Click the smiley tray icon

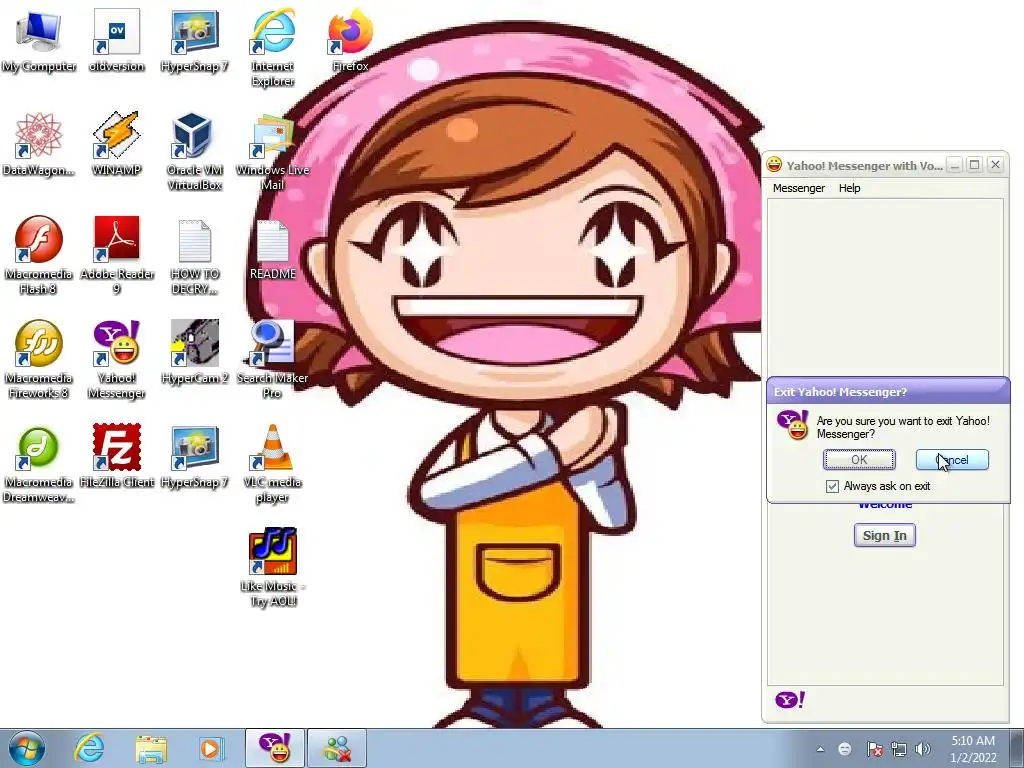(x=844, y=749)
